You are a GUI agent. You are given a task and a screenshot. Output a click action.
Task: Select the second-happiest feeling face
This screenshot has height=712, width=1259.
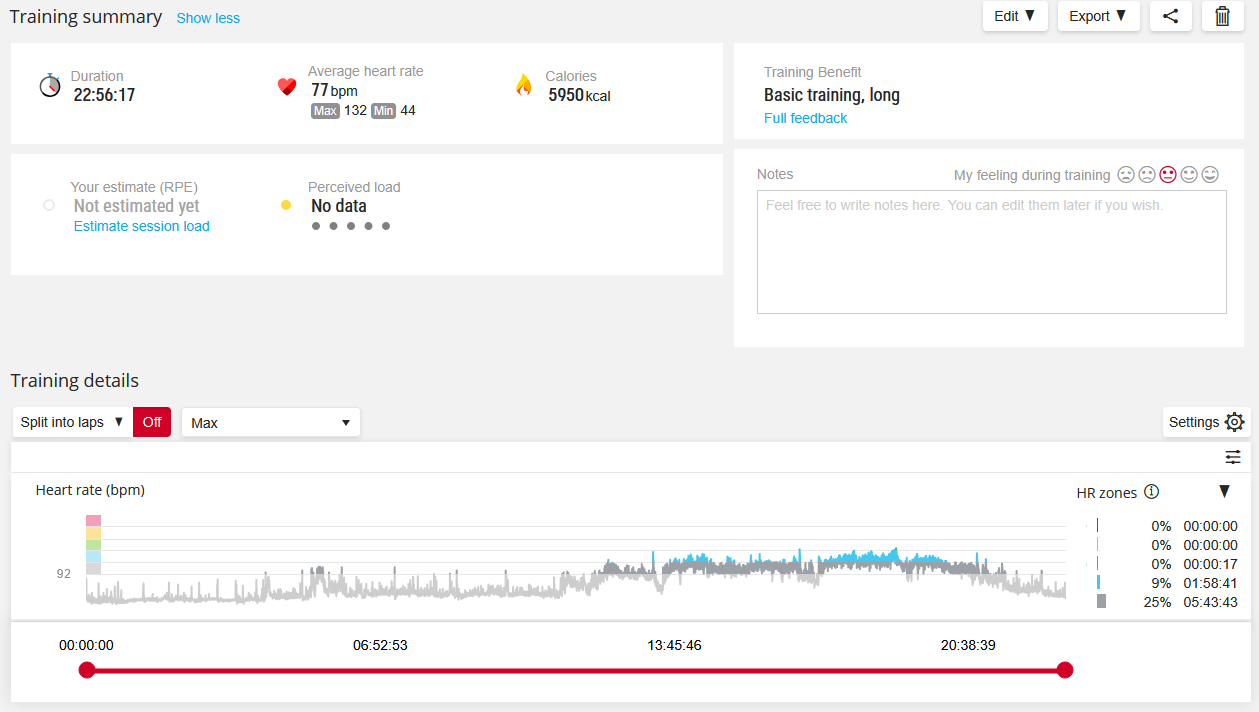[1189, 174]
